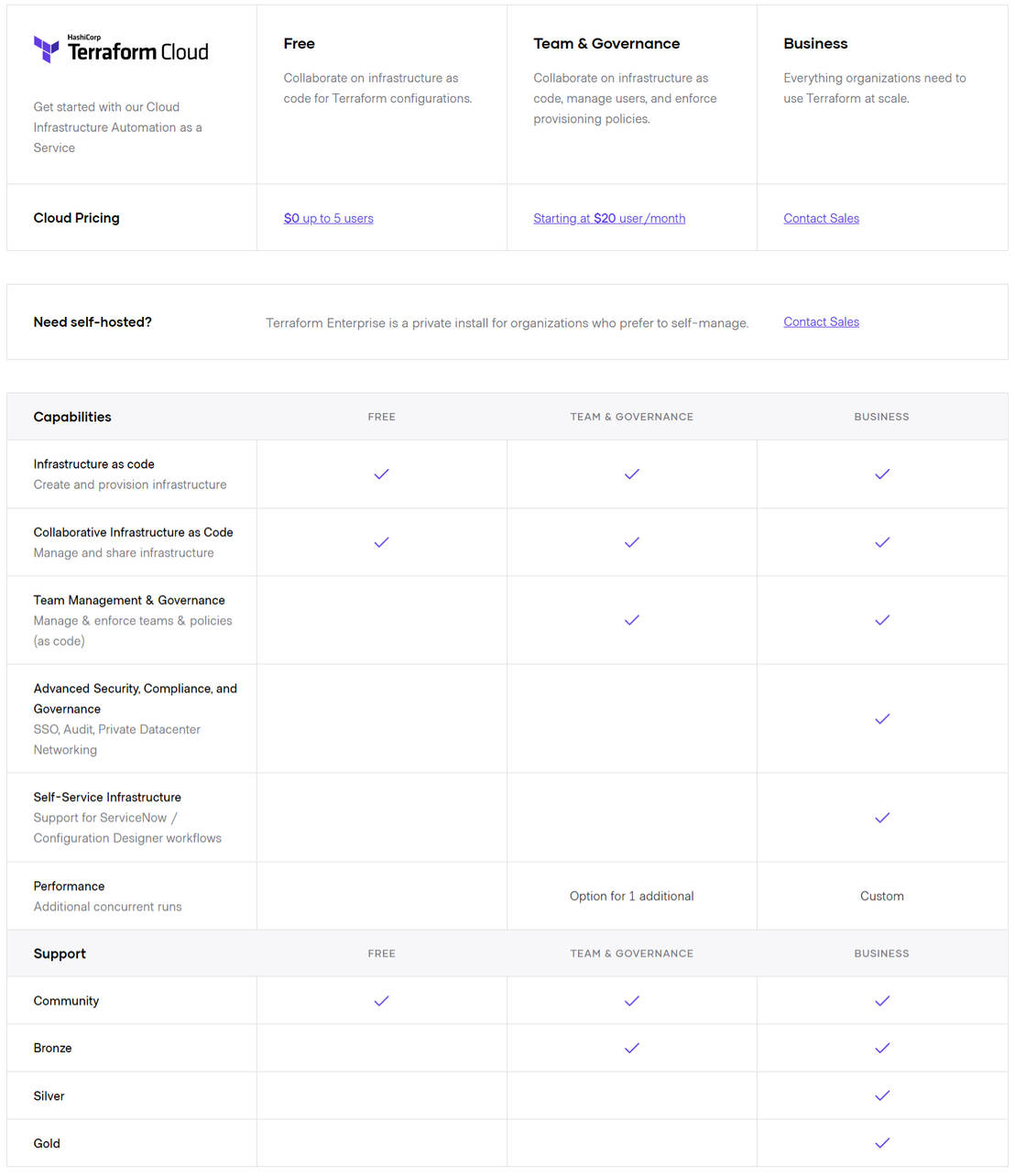Viewport: 1015px width, 1176px height.
Task: Click the Self-Service Infrastructure checkmark under Business
Action: (881, 817)
